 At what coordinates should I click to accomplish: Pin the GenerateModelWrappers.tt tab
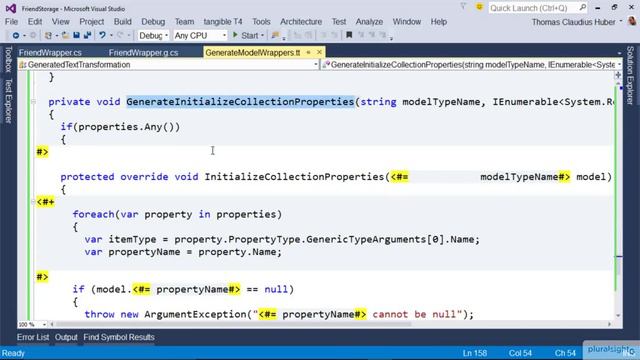tap(309, 53)
